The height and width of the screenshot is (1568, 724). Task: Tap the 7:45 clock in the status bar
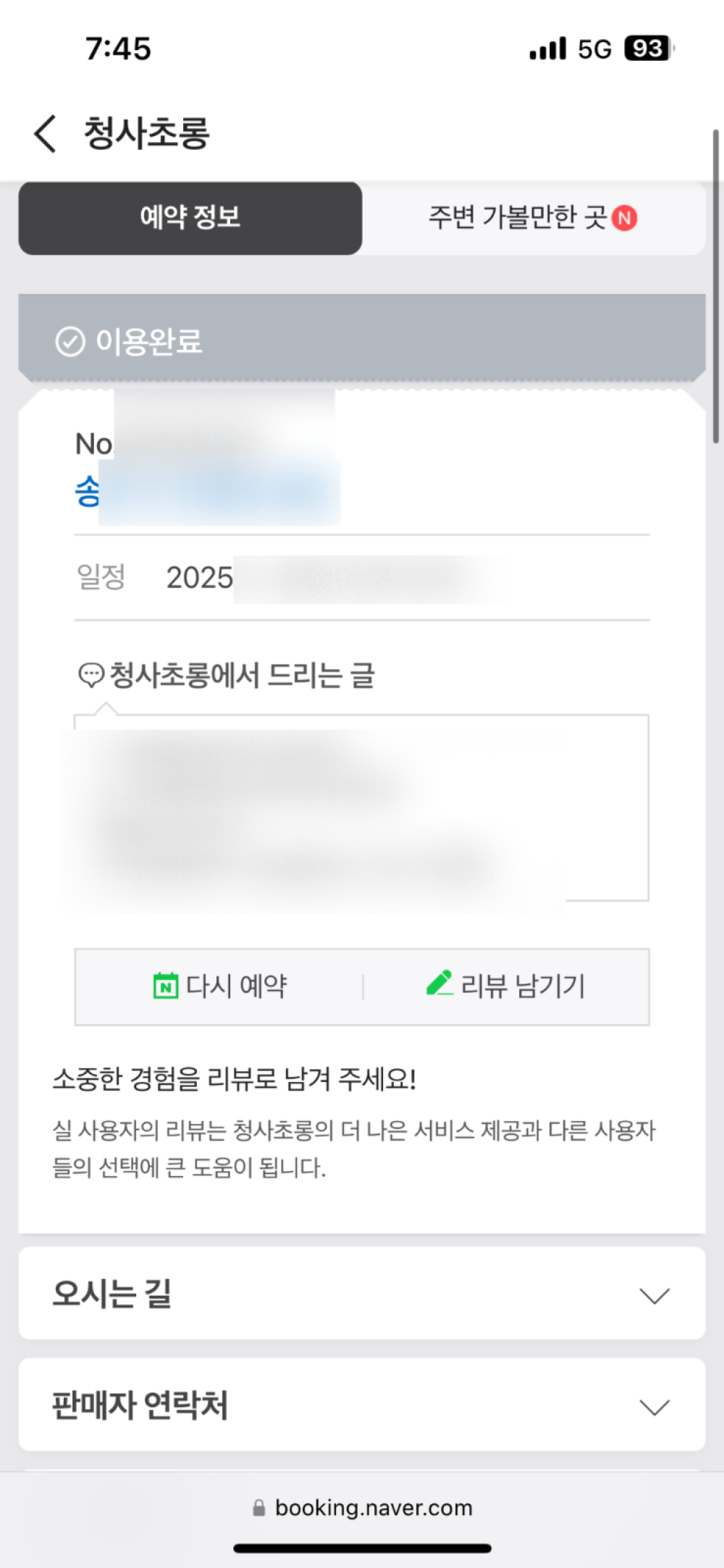[x=118, y=49]
